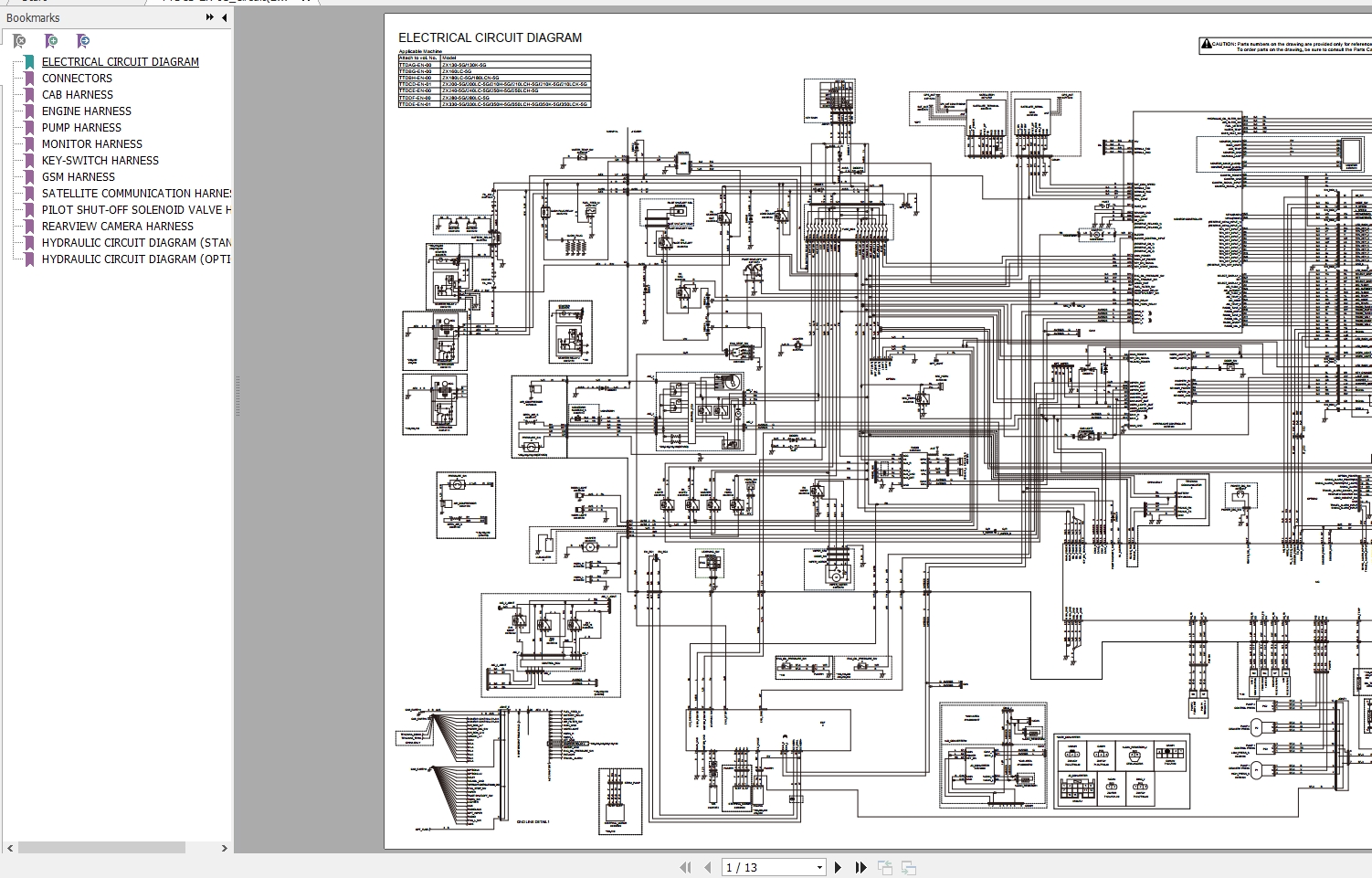Click the panel splitter handle beside bookmarks
Screen dimensions: 1372x878
237,396
